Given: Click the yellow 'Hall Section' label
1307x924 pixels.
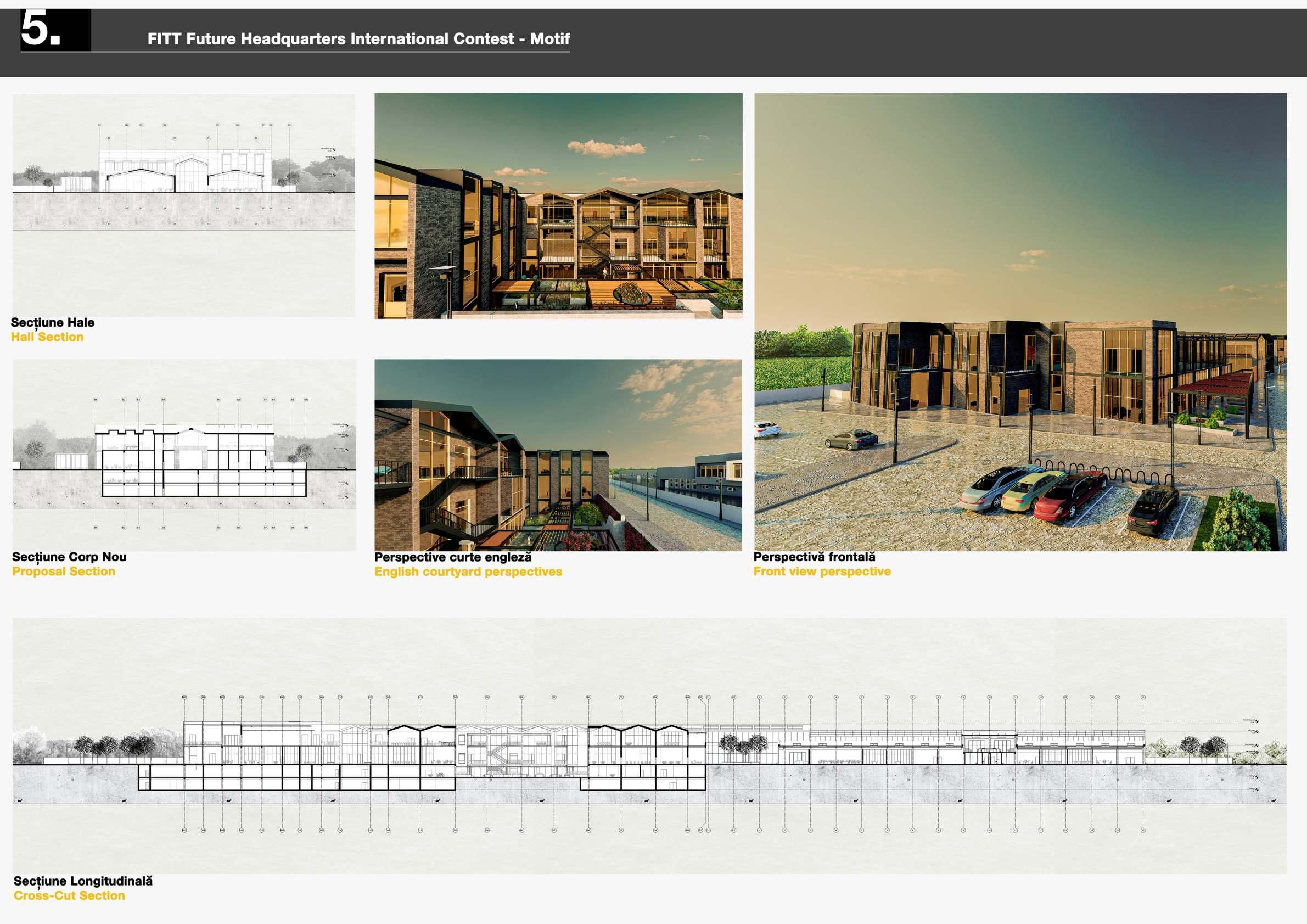Looking at the screenshot, I should [x=47, y=337].
